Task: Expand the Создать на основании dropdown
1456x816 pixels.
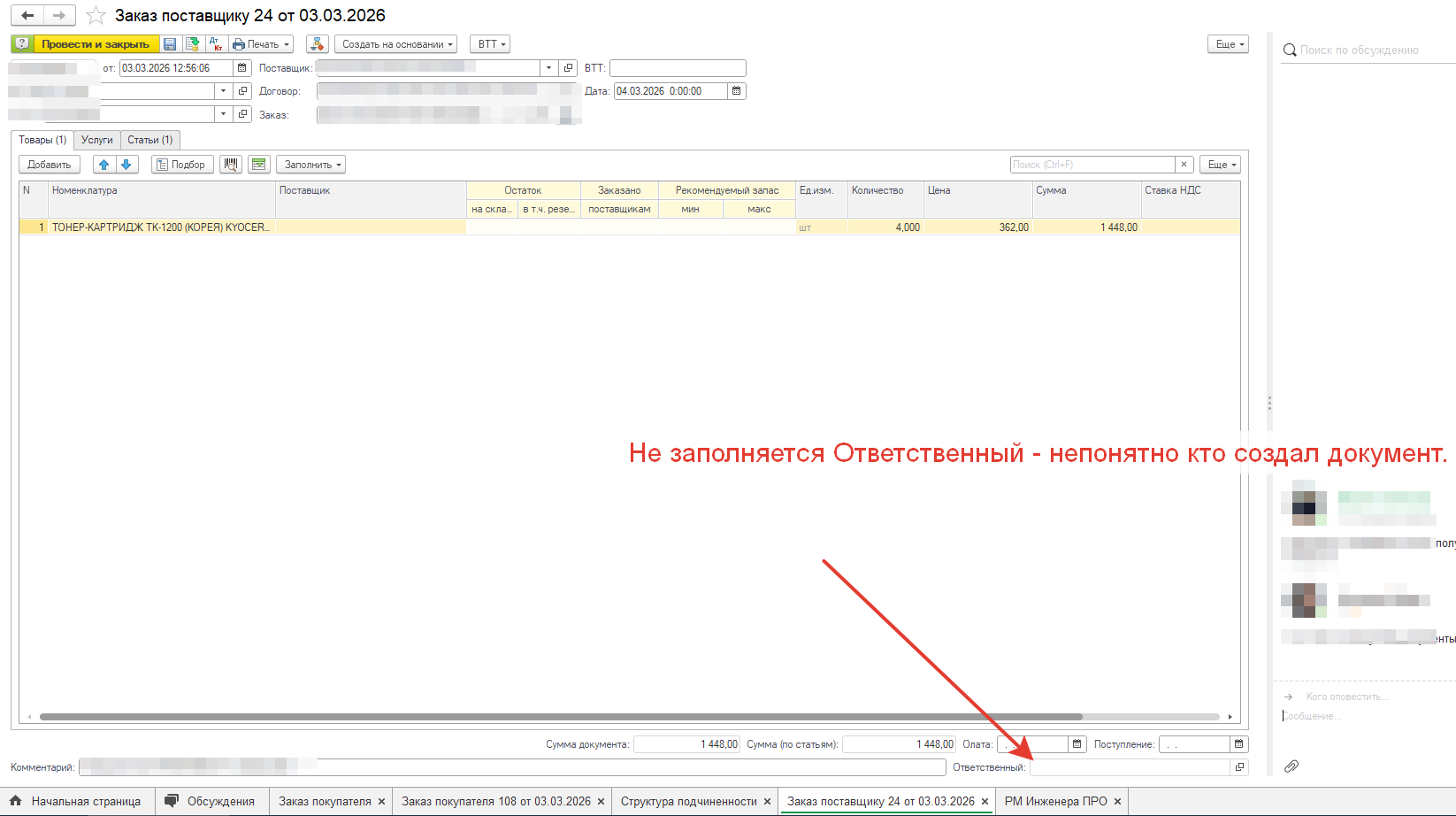Action: click(395, 44)
